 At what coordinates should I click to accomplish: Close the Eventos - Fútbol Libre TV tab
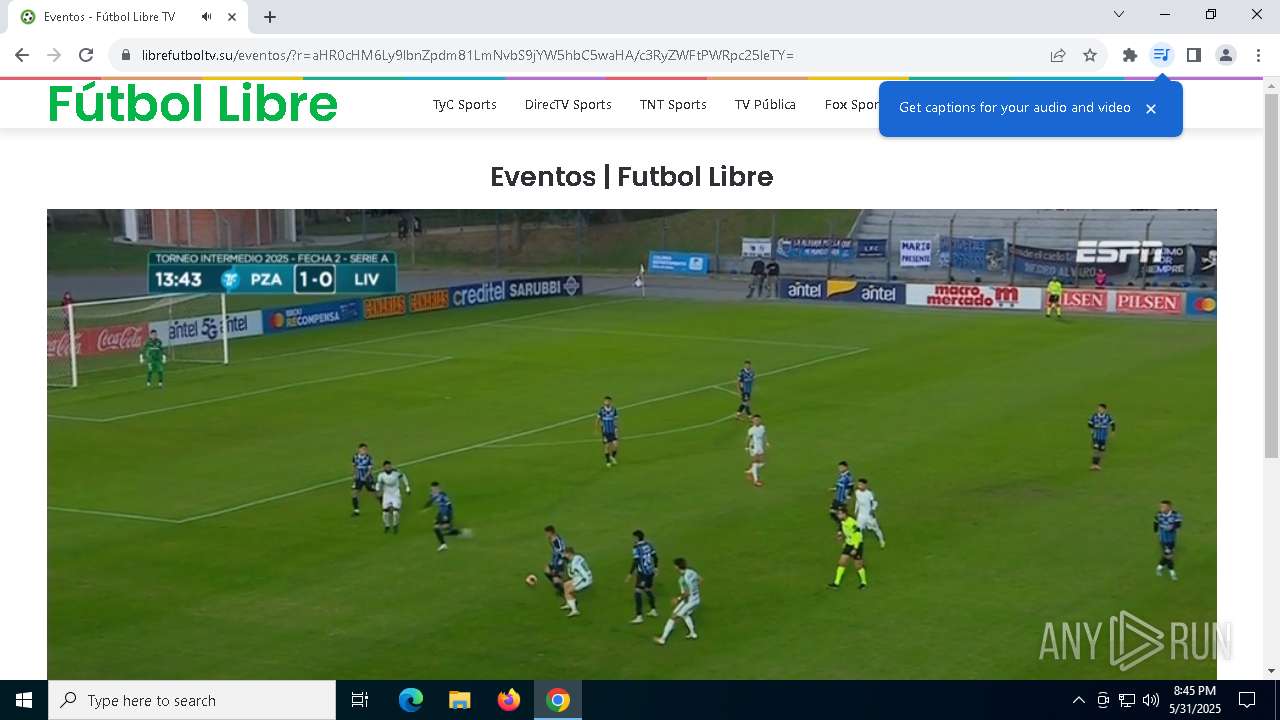233,17
